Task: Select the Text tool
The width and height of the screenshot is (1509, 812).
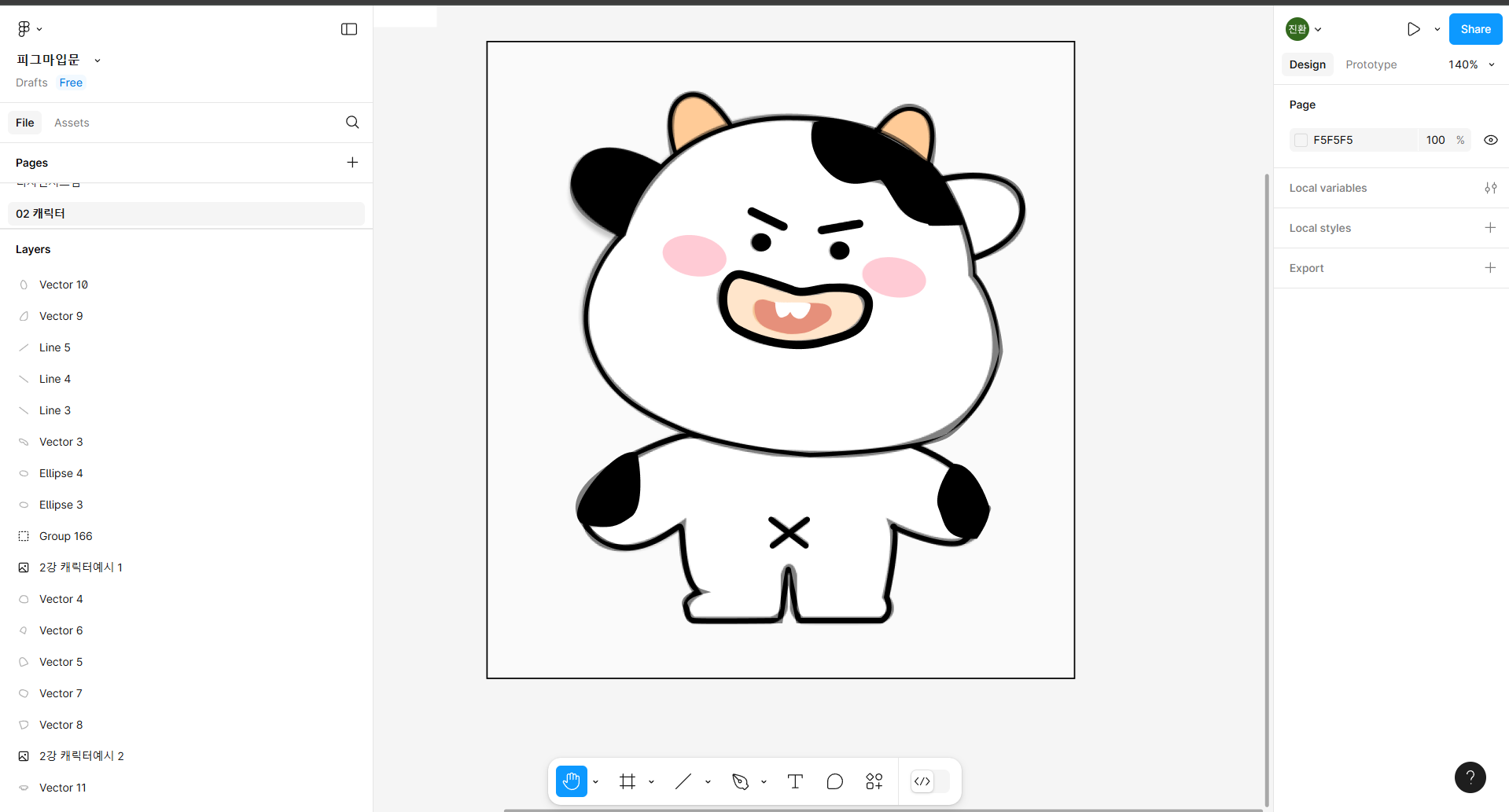Action: point(795,781)
